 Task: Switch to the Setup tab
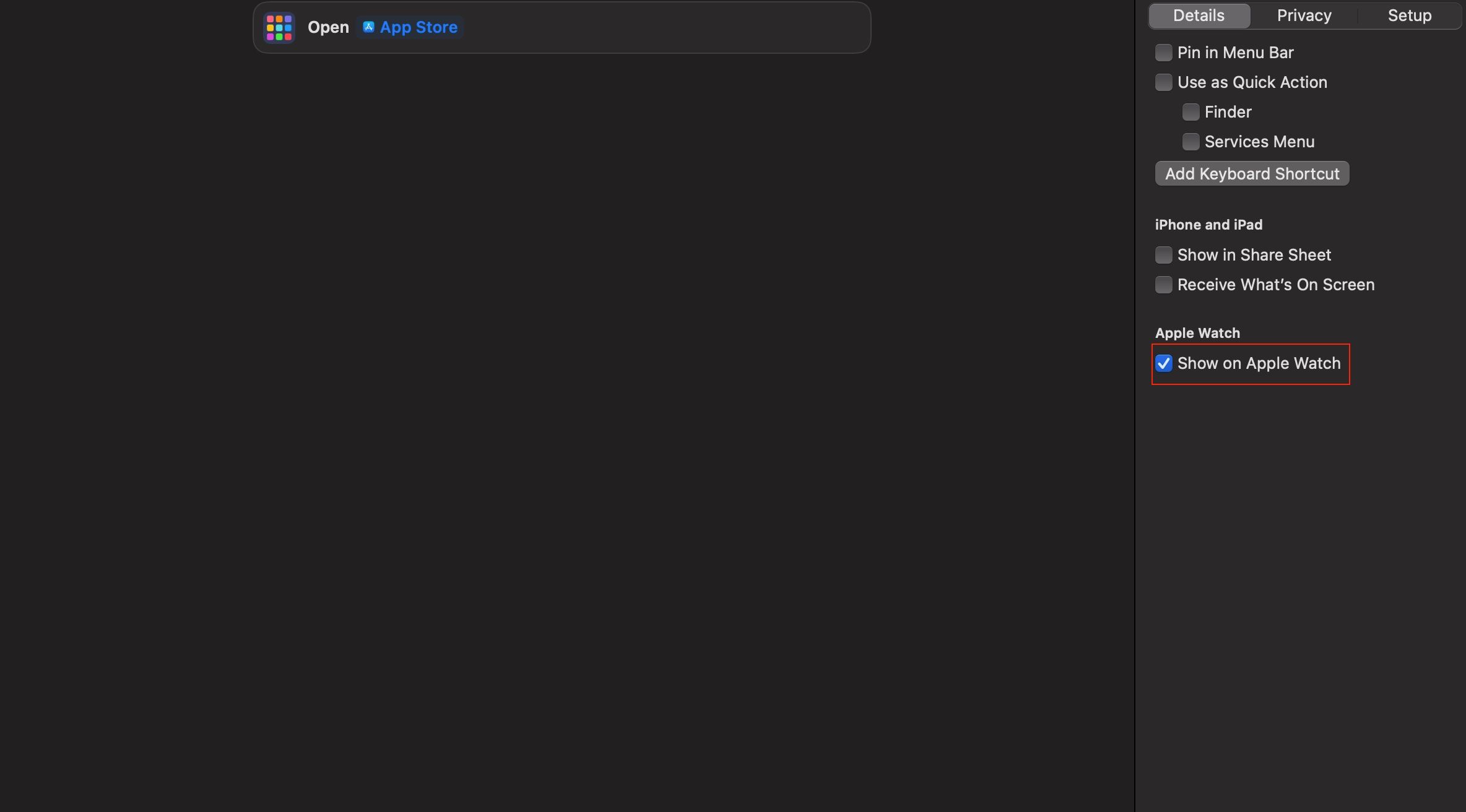1409,15
